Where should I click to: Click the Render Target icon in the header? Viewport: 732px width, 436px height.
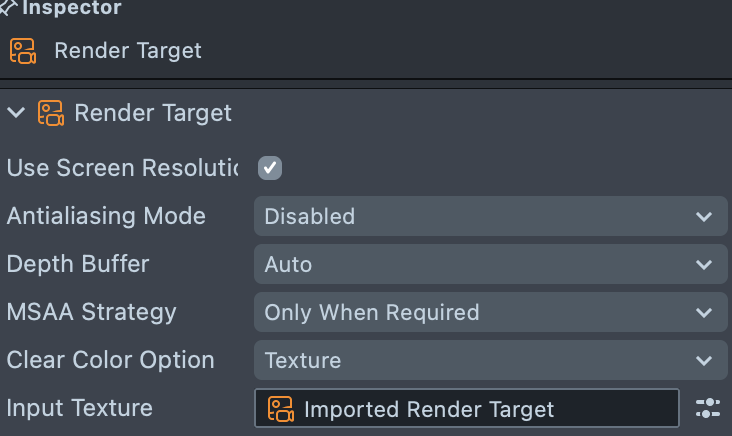[23, 51]
